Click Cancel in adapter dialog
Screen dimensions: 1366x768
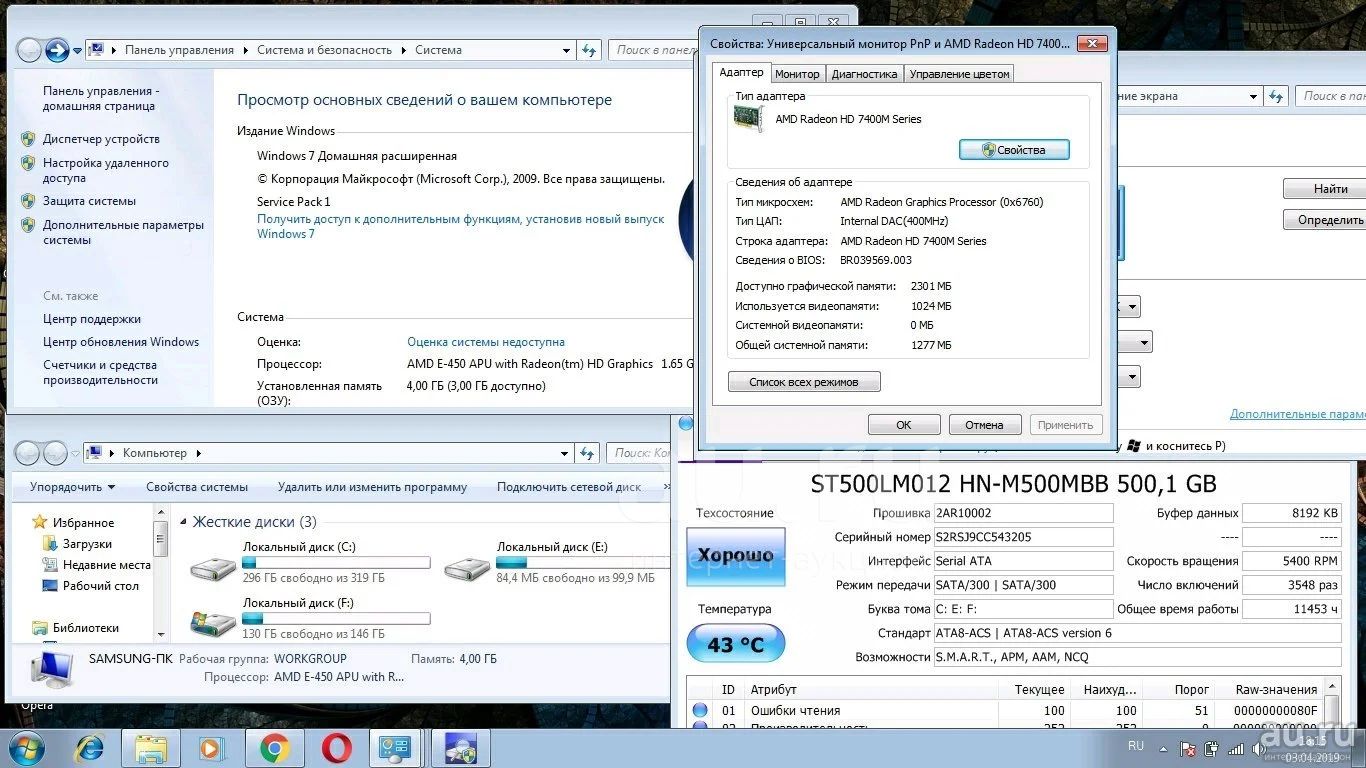tap(984, 425)
